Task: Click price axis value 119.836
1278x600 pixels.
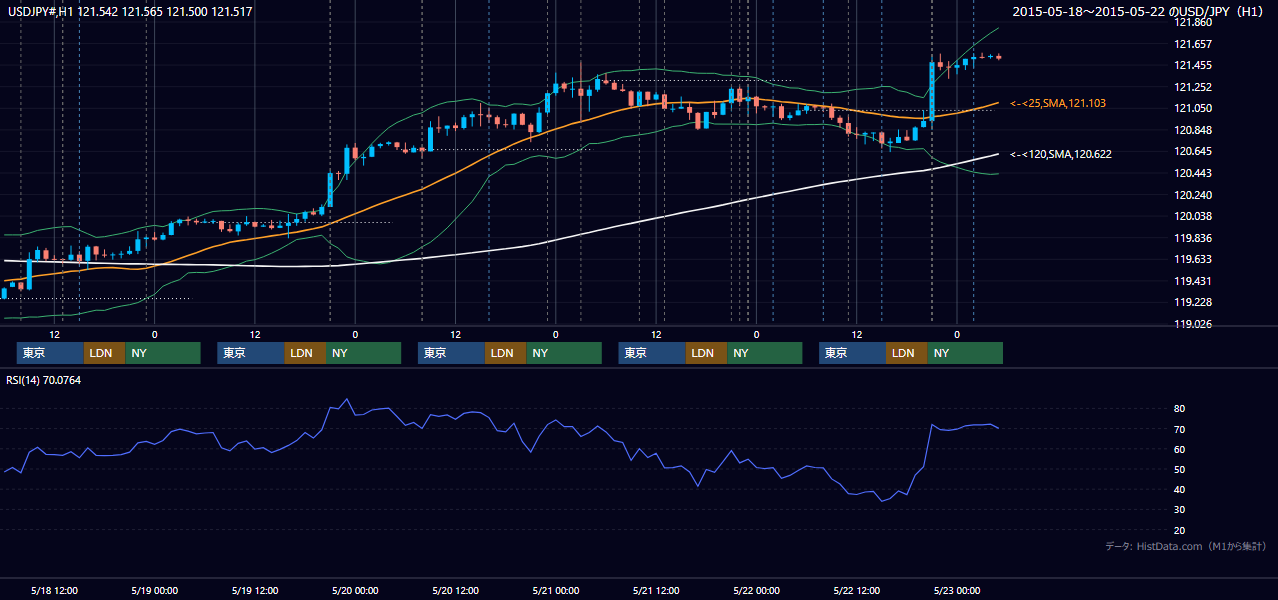Action: (x=1195, y=238)
